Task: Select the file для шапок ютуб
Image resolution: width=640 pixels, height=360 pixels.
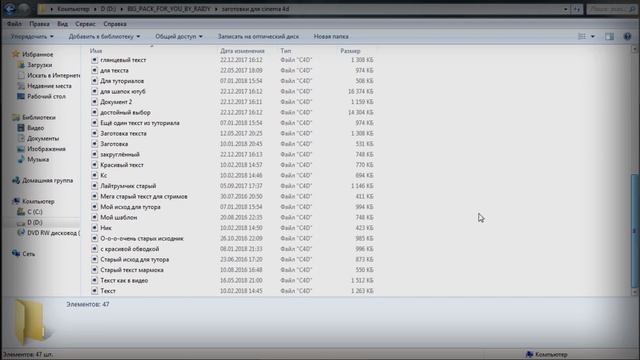Action: tap(123, 91)
